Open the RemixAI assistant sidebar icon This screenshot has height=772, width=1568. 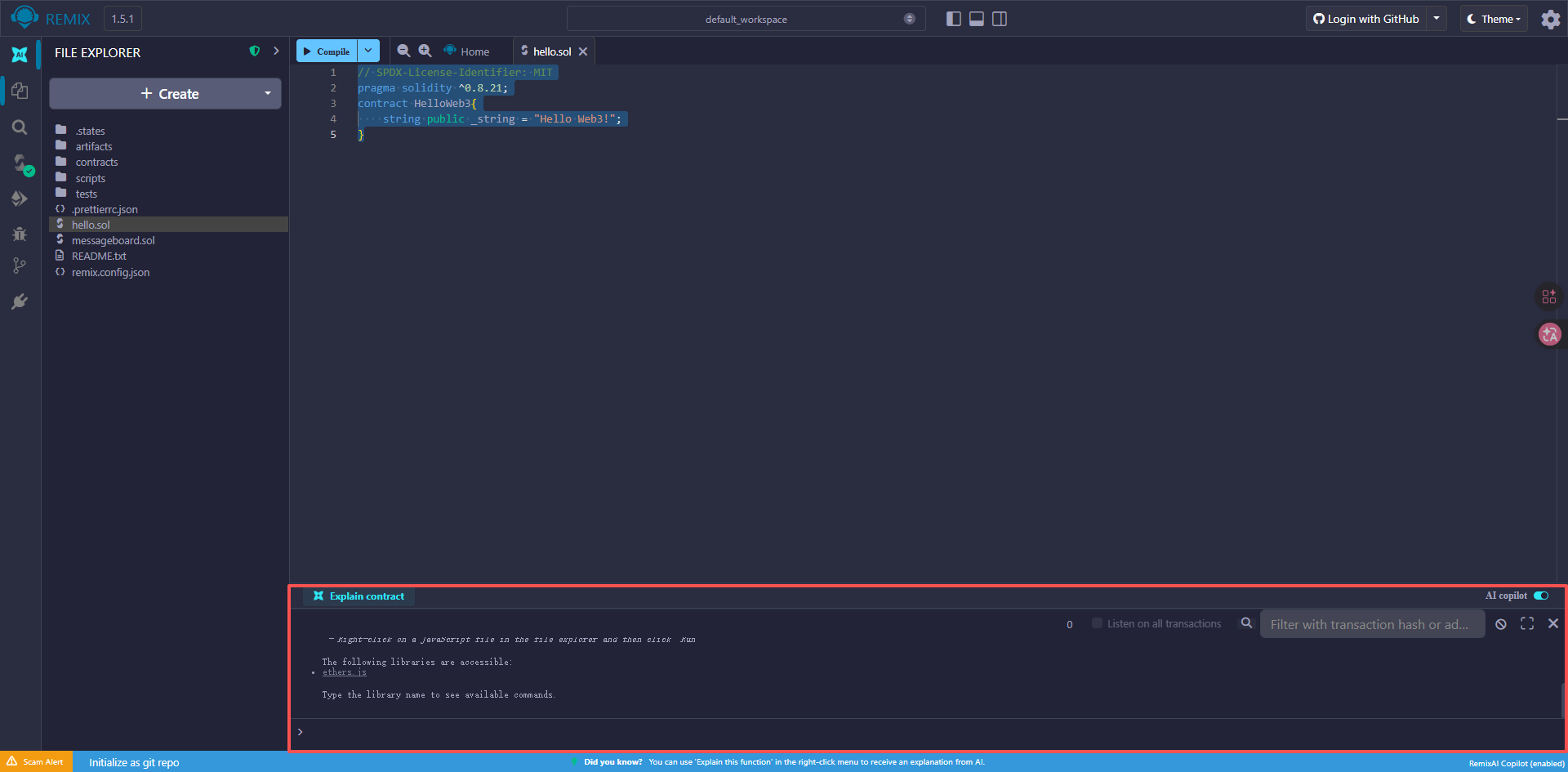tap(20, 55)
